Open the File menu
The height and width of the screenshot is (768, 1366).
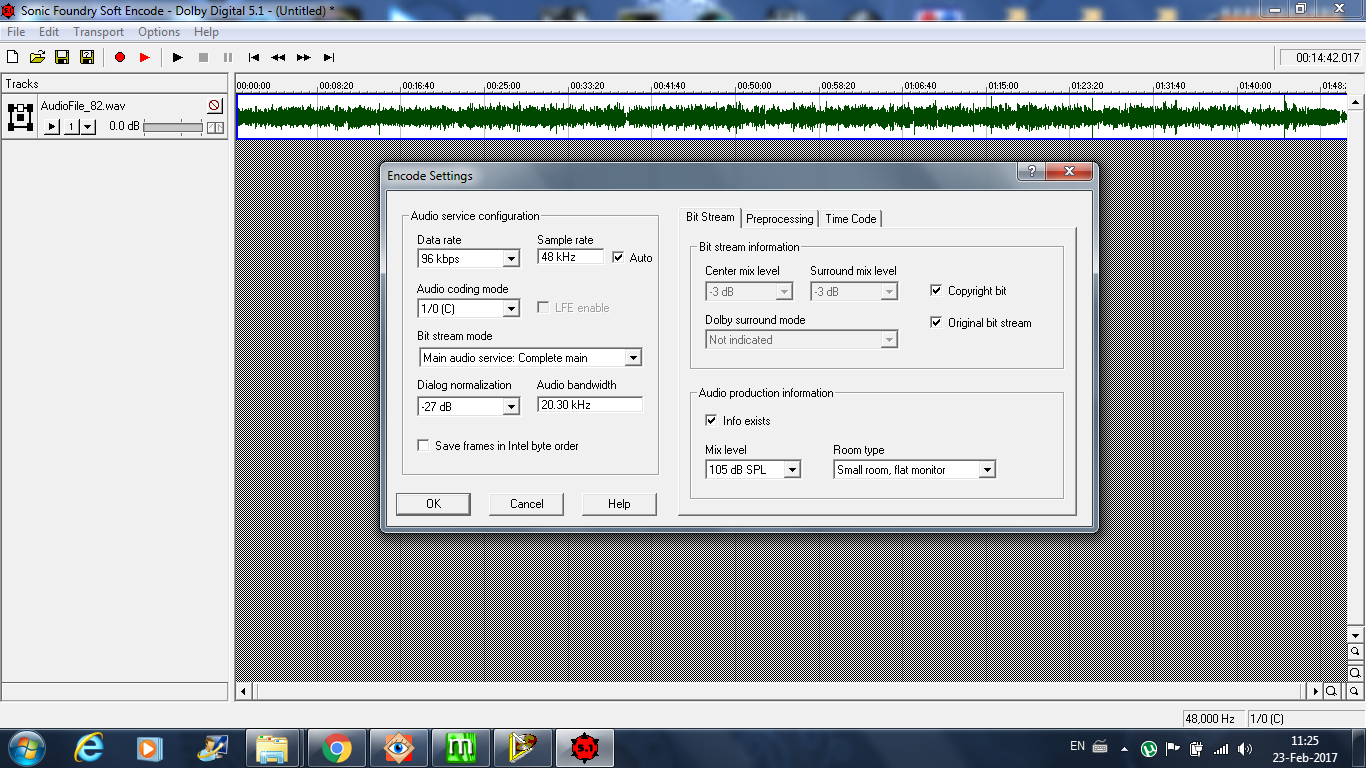point(16,32)
